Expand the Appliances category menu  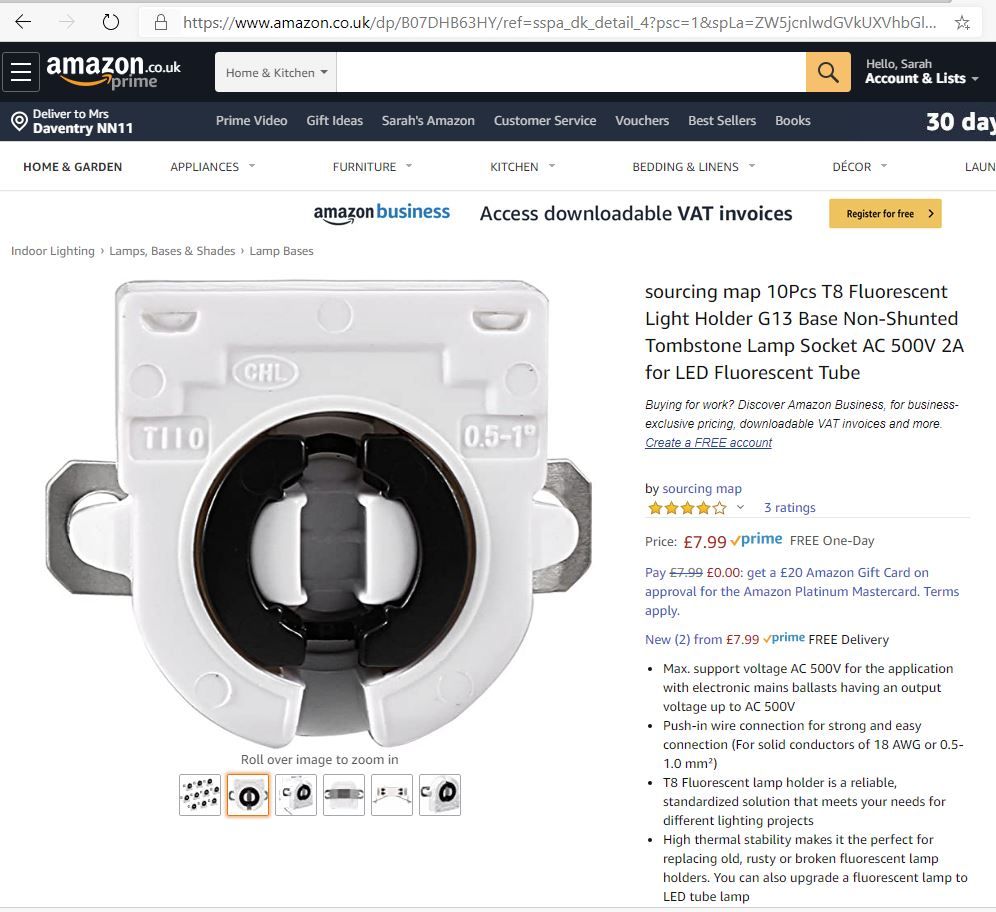coord(213,166)
